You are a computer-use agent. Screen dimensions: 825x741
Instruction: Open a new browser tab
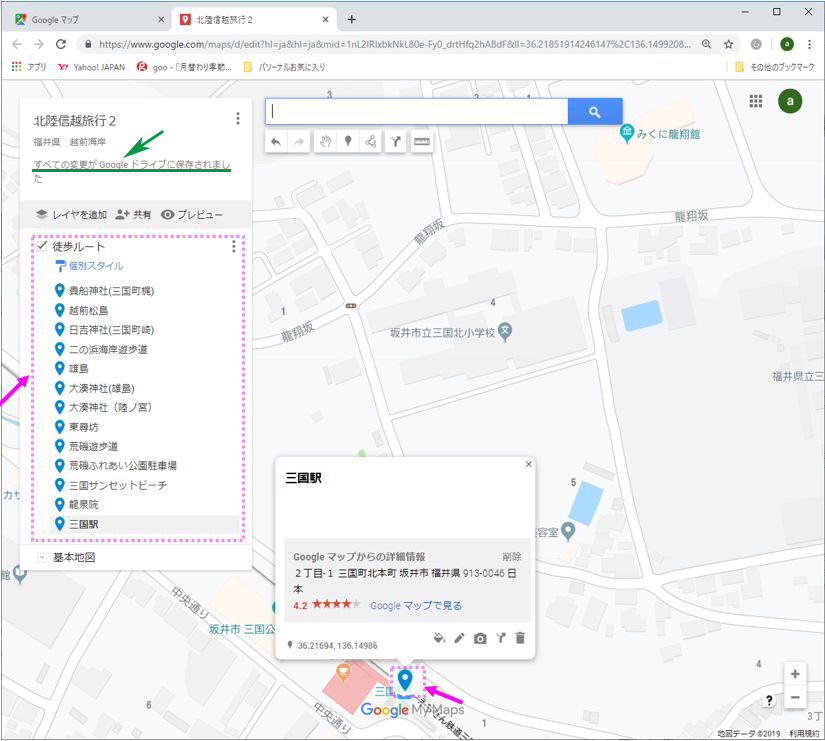351,20
